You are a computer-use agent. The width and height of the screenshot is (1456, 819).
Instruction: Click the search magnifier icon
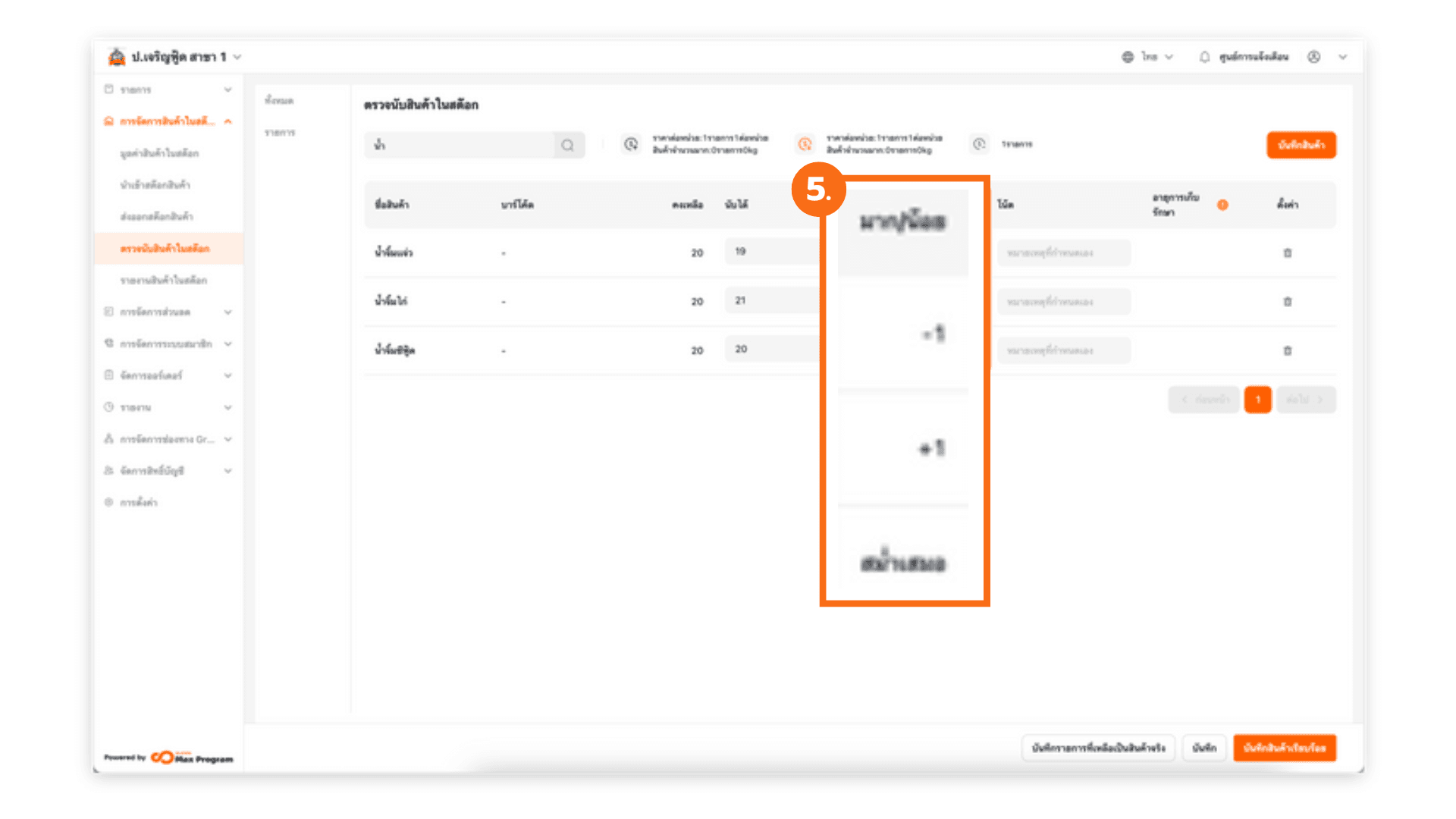pyautogui.click(x=567, y=145)
